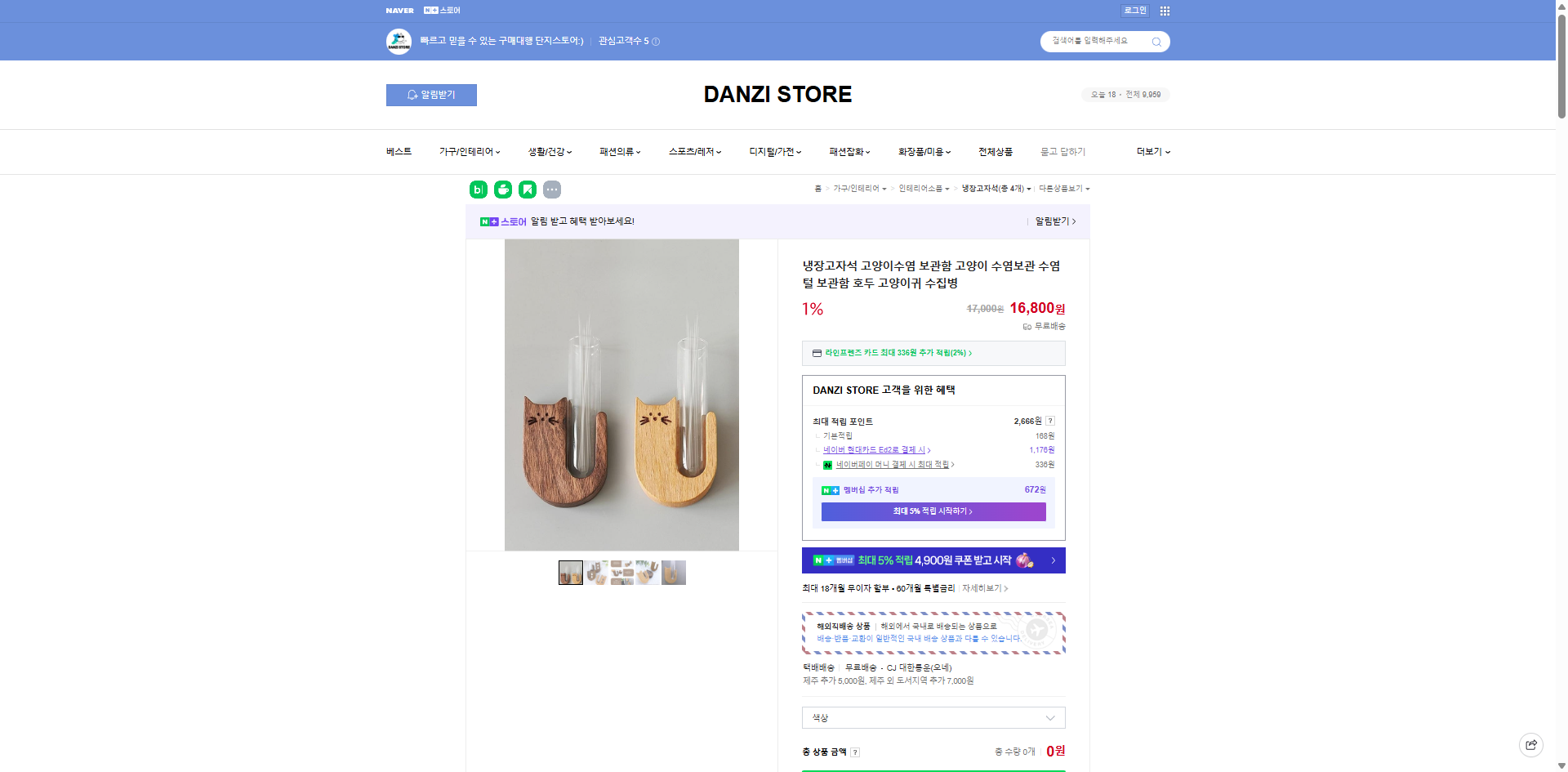1568x772 pixels.
Task: Open the 색상 color selection dropdown
Action: pyautogui.click(x=933, y=717)
